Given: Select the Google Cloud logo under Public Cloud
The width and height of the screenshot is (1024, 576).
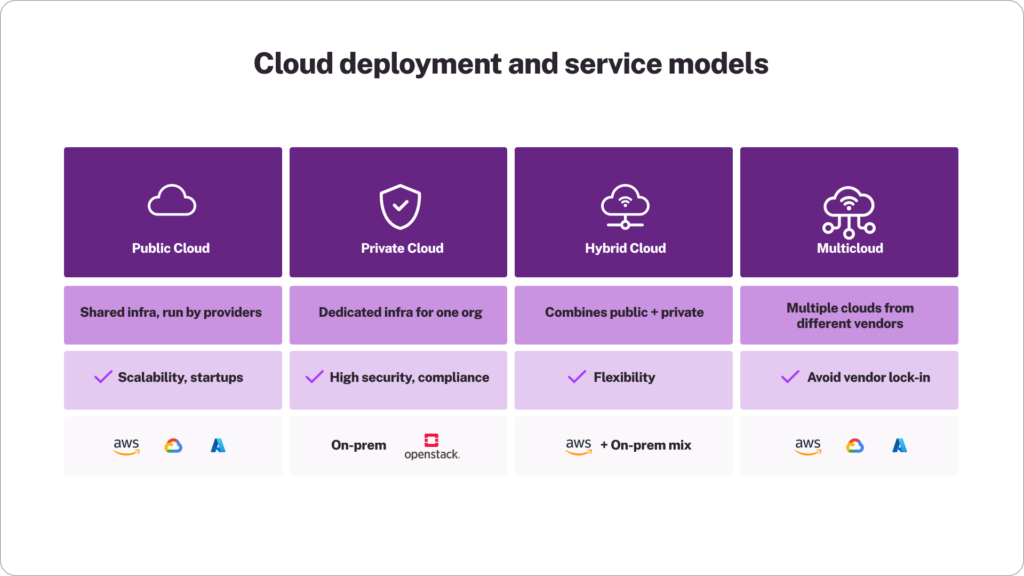Looking at the screenshot, I should (172, 444).
